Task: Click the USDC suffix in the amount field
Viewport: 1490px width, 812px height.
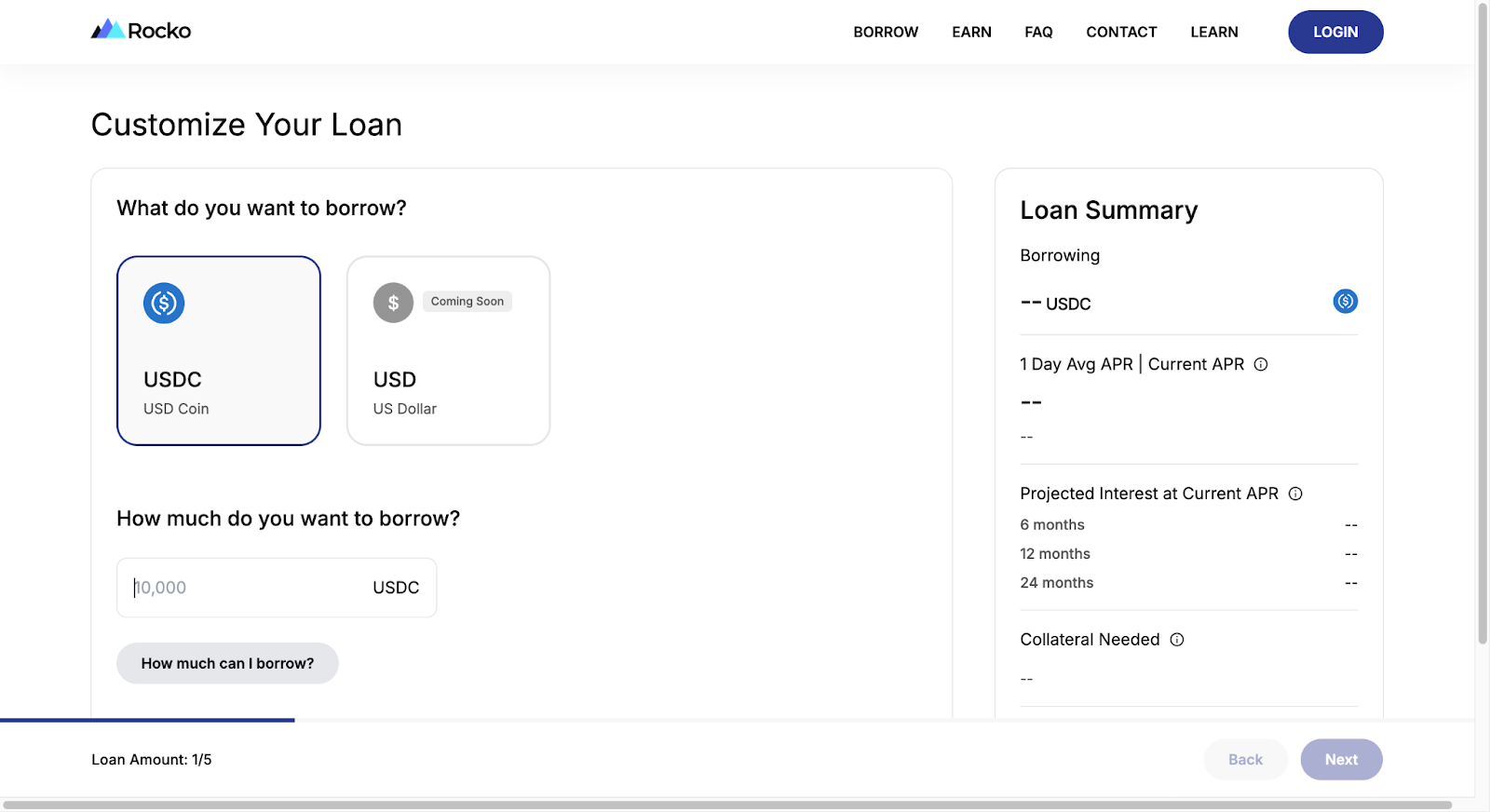Action: (396, 588)
